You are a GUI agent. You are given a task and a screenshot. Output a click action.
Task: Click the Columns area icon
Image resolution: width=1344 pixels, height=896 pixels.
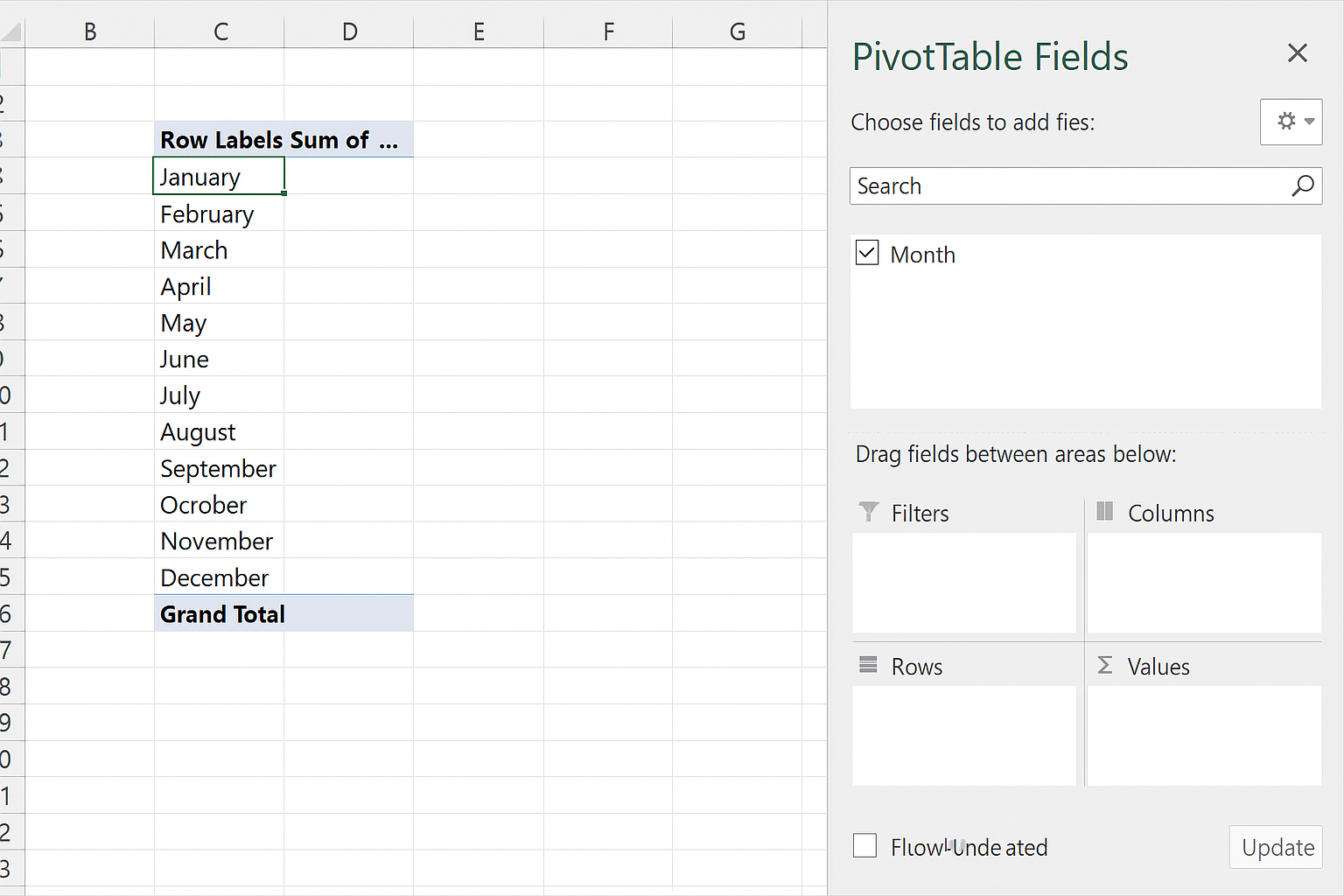tap(1105, 511)
